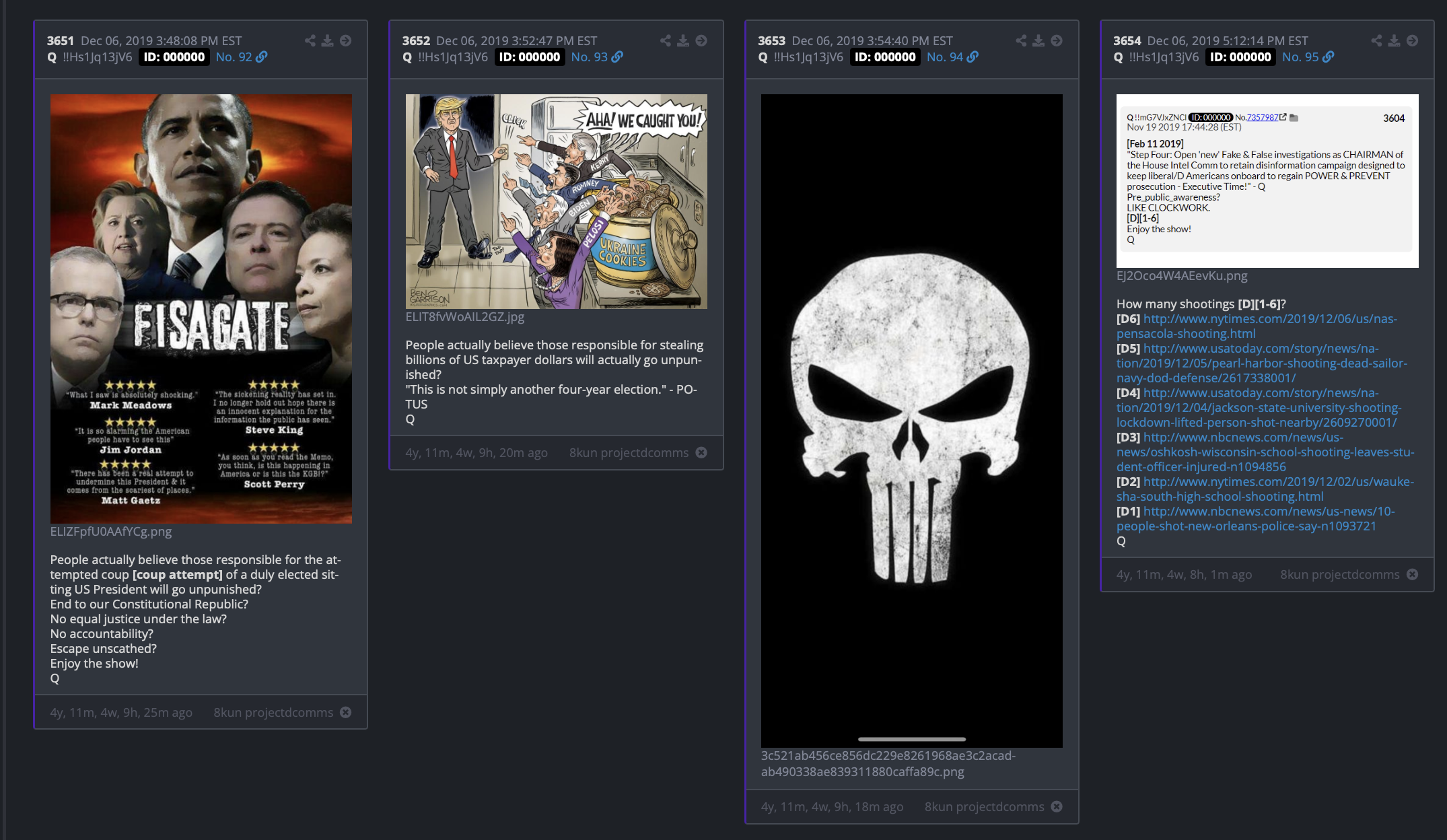Click the download icon on post 3652
1447x840 pixels.
click(682, 40)
